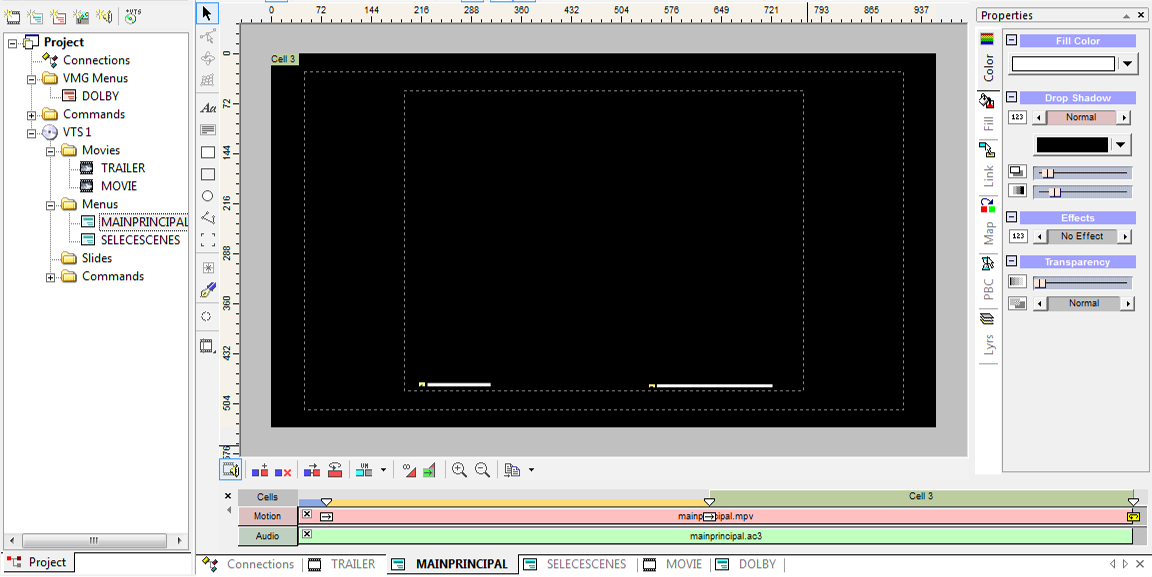Toggle the X box on Audio track

pos(307,535)
